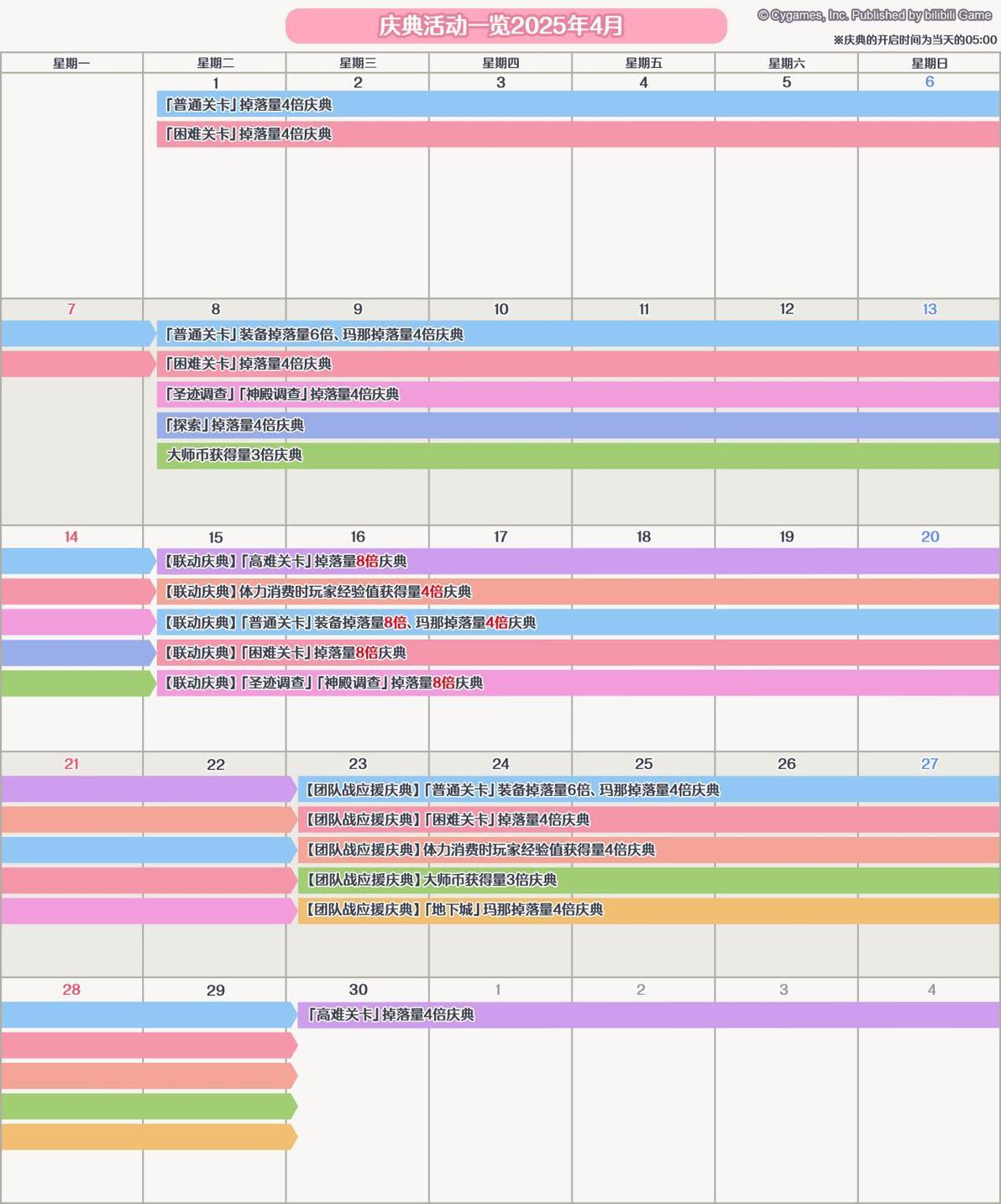
Task: Click the 「圣迹调查」「神殿调查」掉落量4倍庆典 event bar
Action: pyautogui.click(x=578, y=394)
